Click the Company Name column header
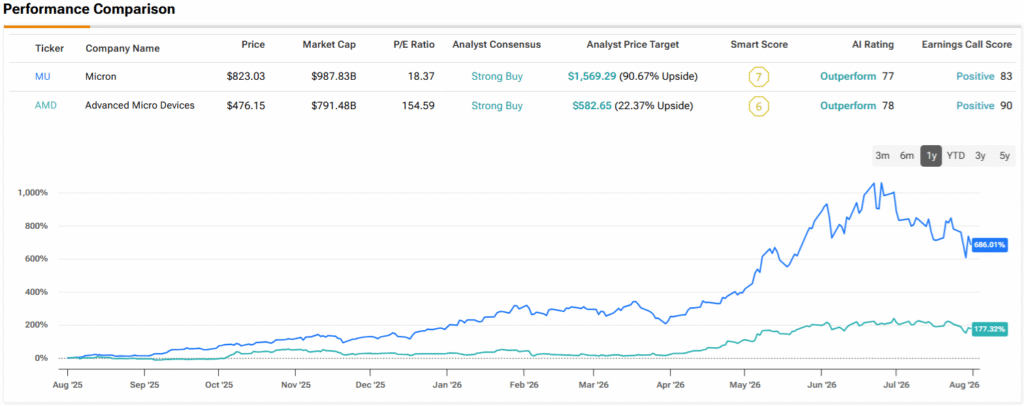 click(x=122, y=48)
